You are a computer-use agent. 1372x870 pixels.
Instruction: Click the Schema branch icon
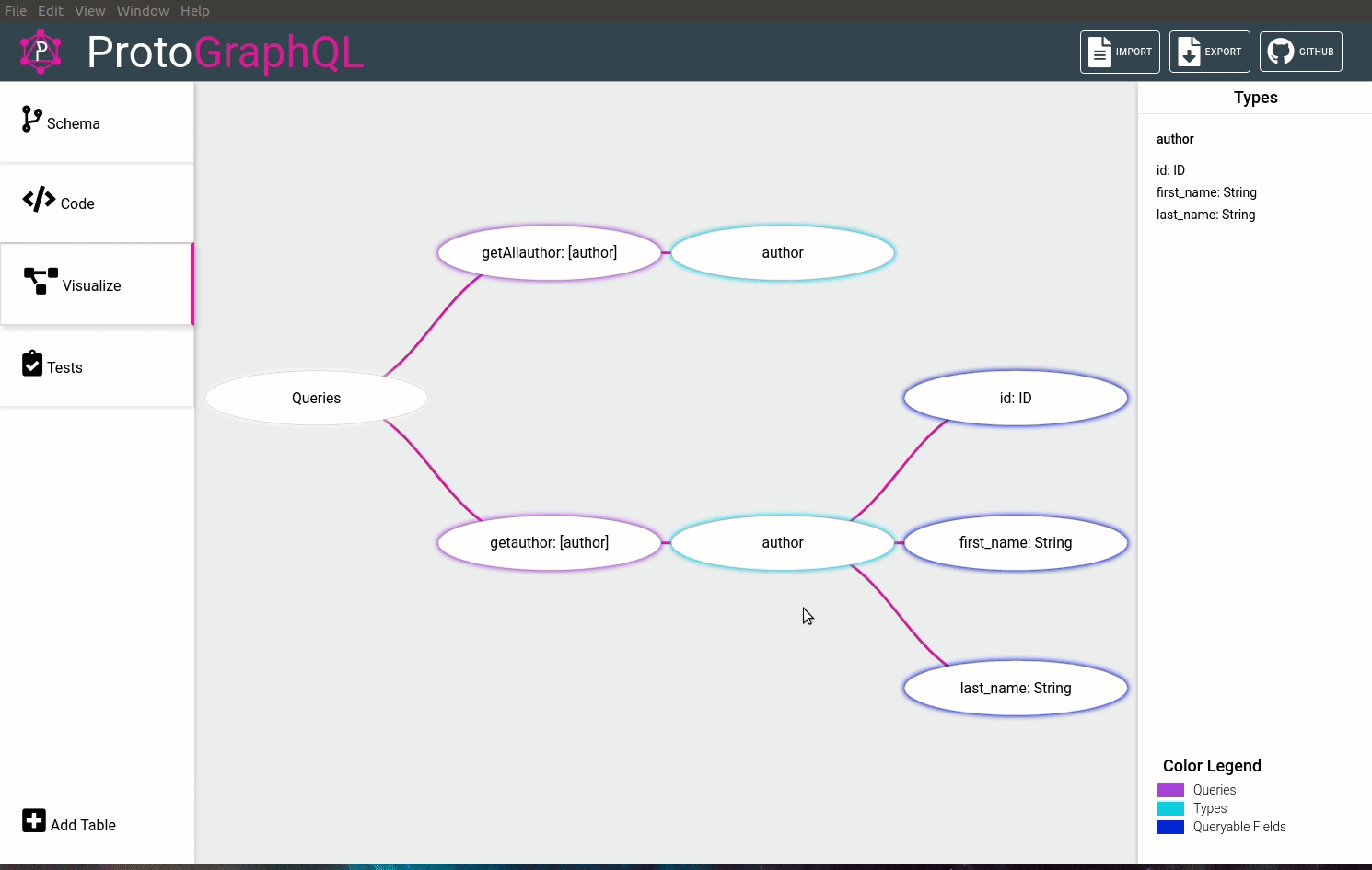32,119
